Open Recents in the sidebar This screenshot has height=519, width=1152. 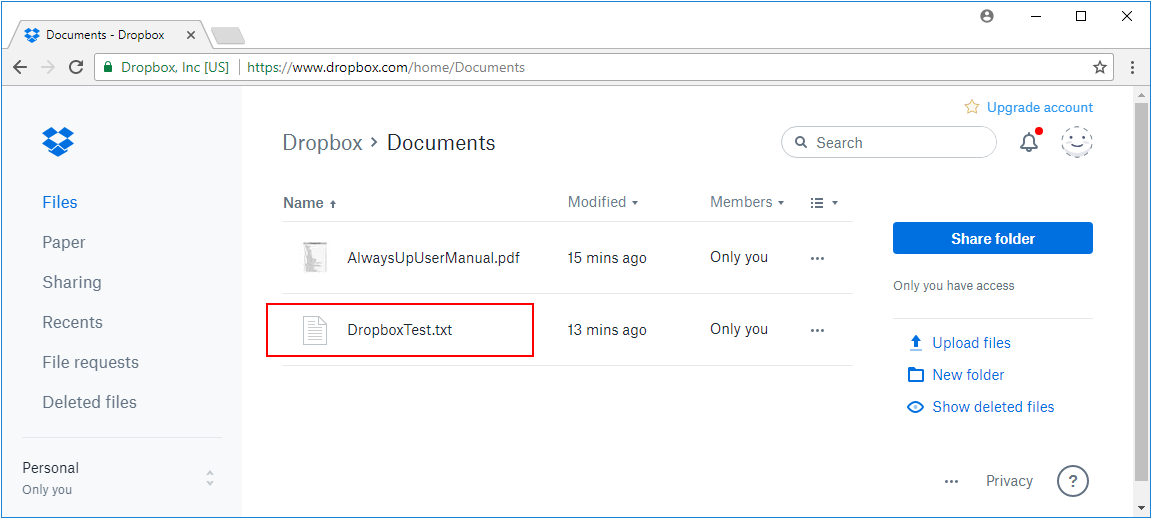coord(73,323)
